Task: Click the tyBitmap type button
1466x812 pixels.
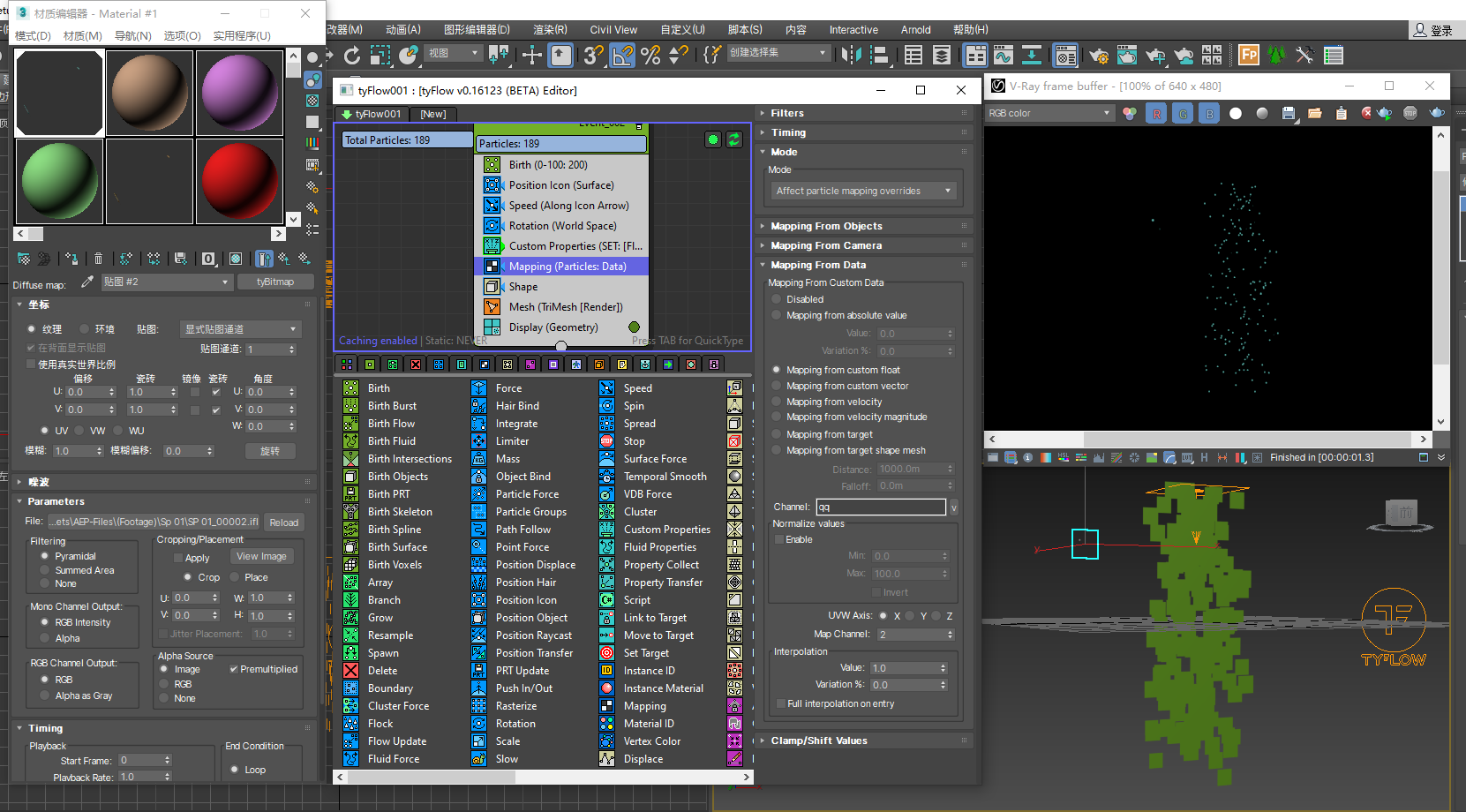Action: coord(275,282)
